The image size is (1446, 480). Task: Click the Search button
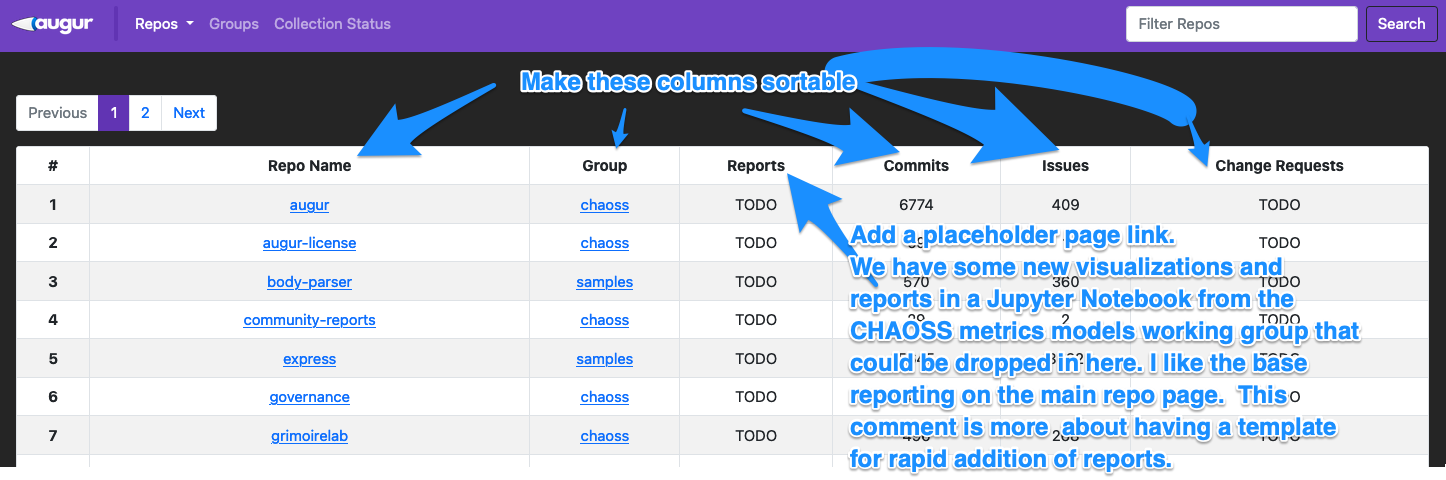pyautogui.click(x=1401, y=24)
